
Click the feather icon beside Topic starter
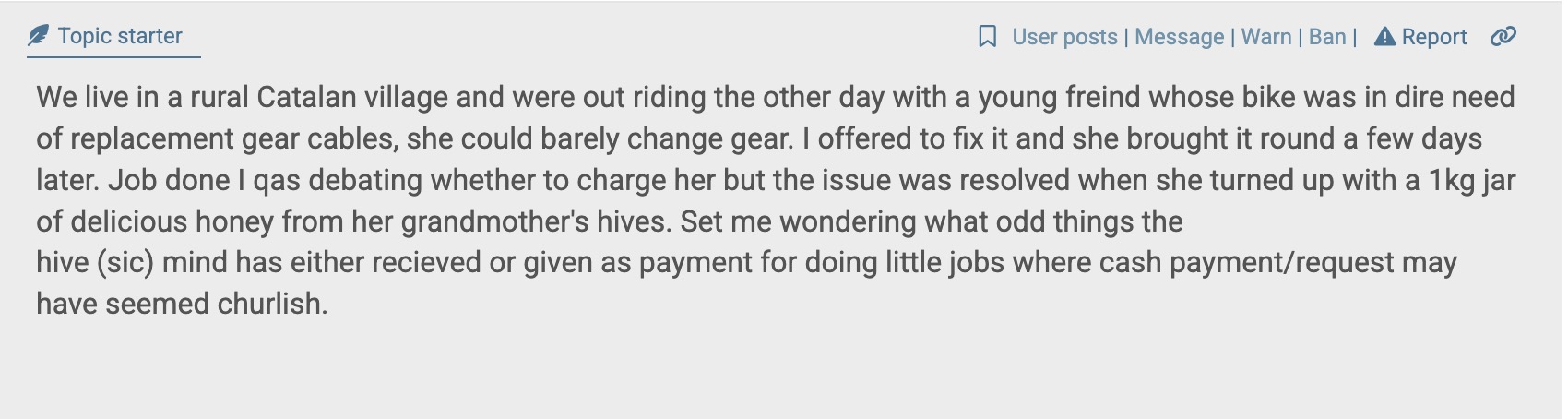pos(38,36)
